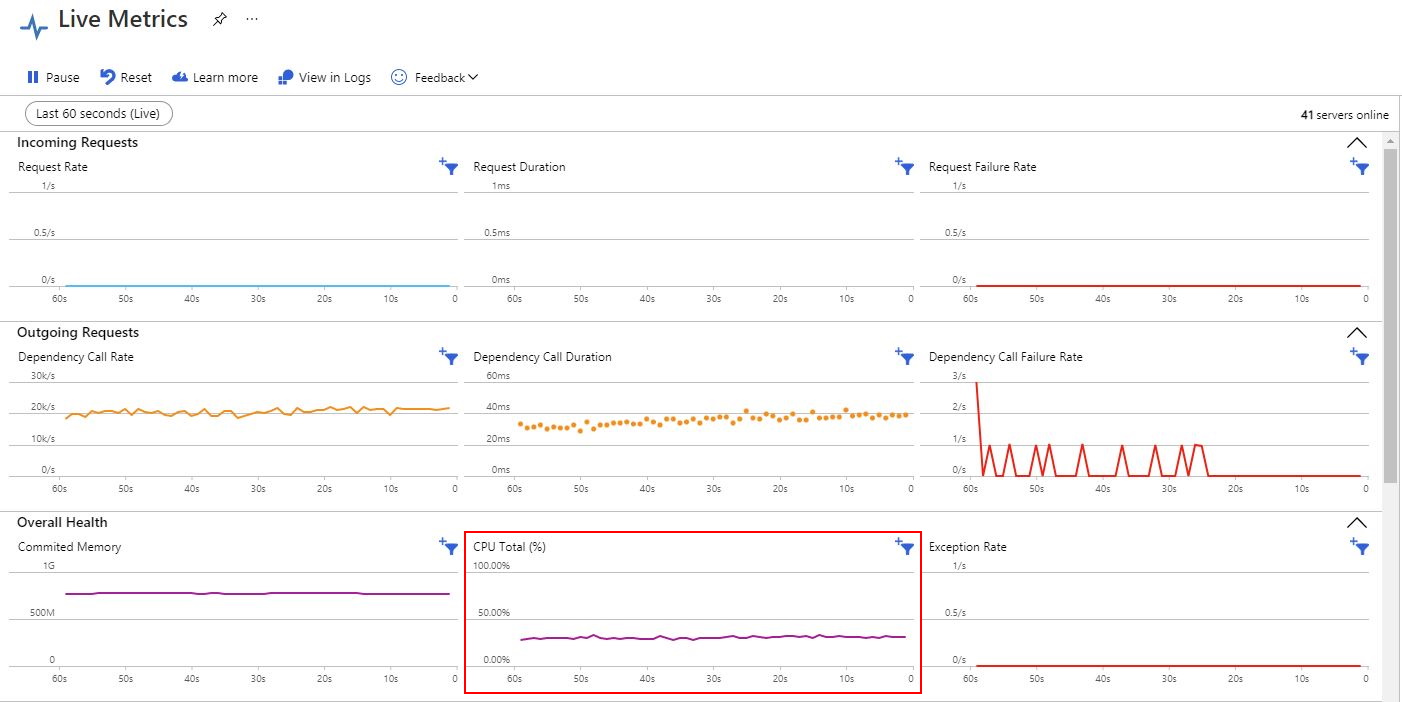
Task: Add filter to Commited Memory chart
Action: [x=449, y=546]
